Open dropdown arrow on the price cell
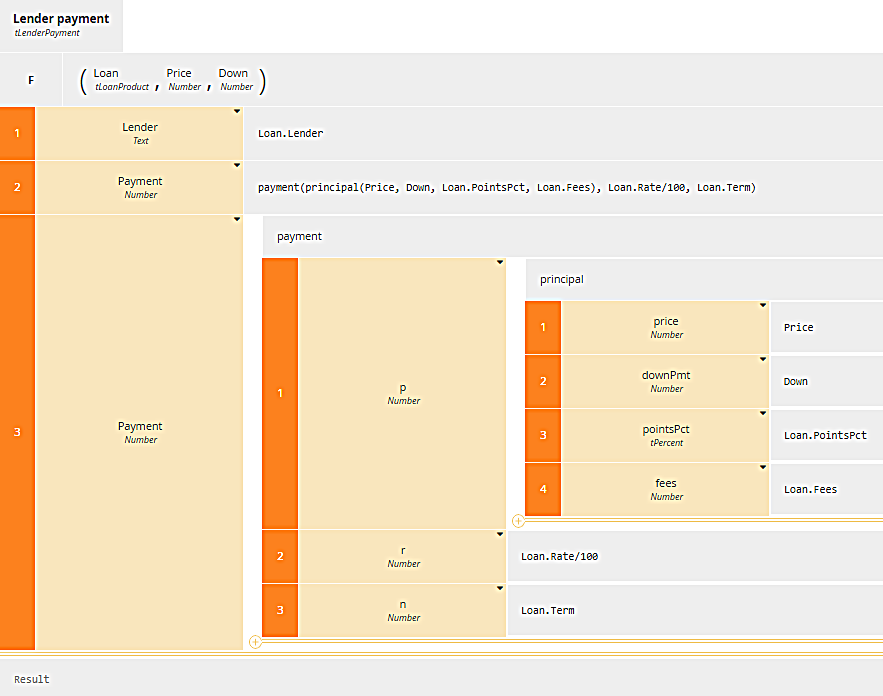The width and height of the screenshot is (883, 696). click(763, 306)
